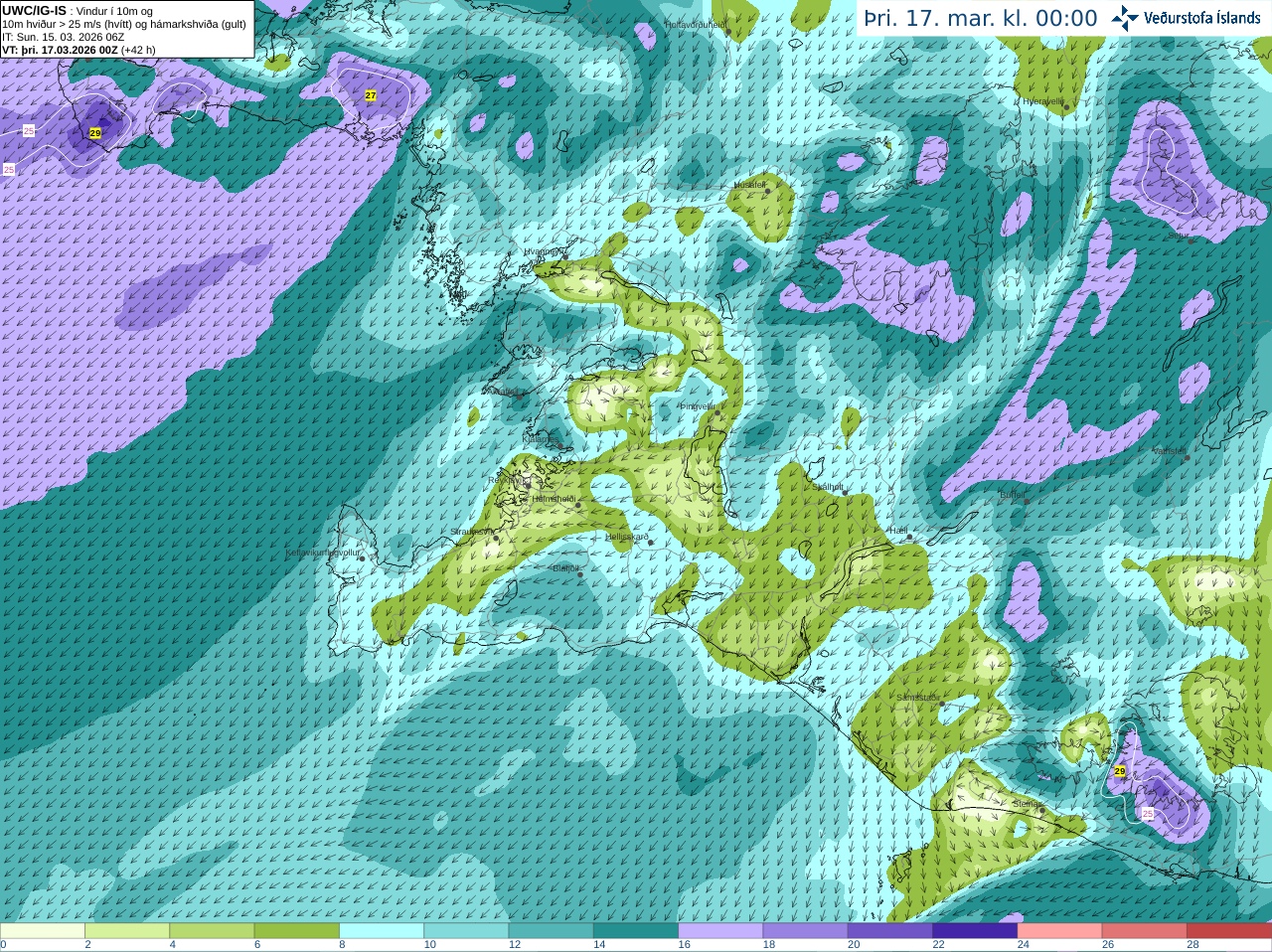Pick the lavender 16–18 m/s legend swatch
Image resolution: width=1272 pixels, height=952 pixels.
pyautogui.click(x=720, y=931)
